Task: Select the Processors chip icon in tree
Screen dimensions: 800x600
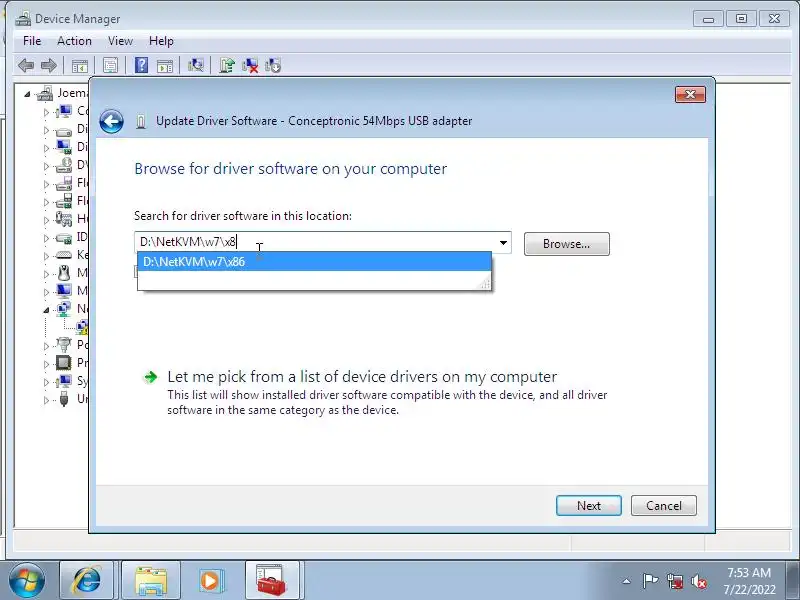Action: pos(64,363)
